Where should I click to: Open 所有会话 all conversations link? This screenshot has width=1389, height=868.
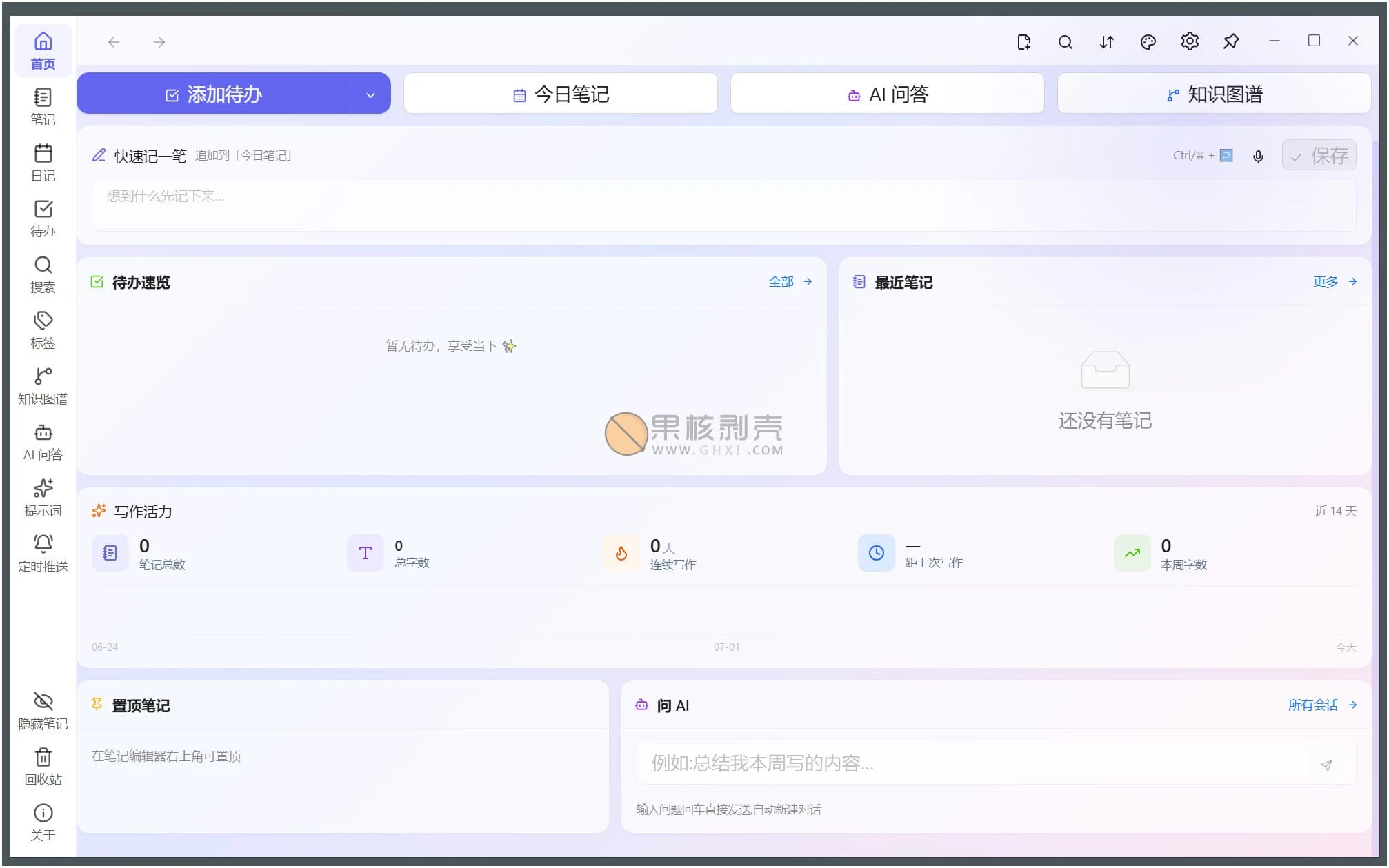(1323, 705)
